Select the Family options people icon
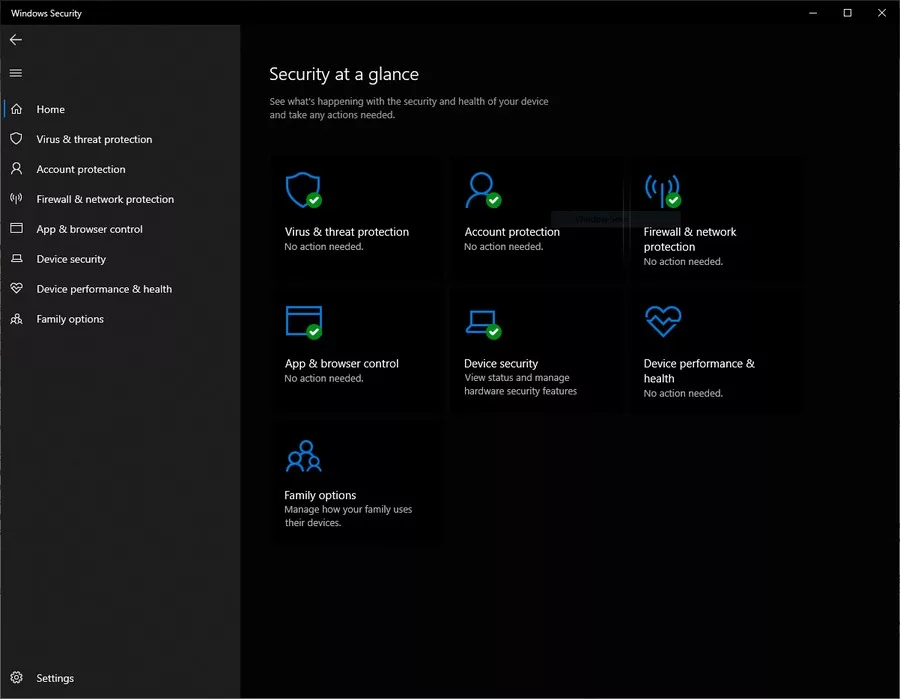The height and width of the screenshot is (699, 900). pyautogui.click(x=303, y=456)
